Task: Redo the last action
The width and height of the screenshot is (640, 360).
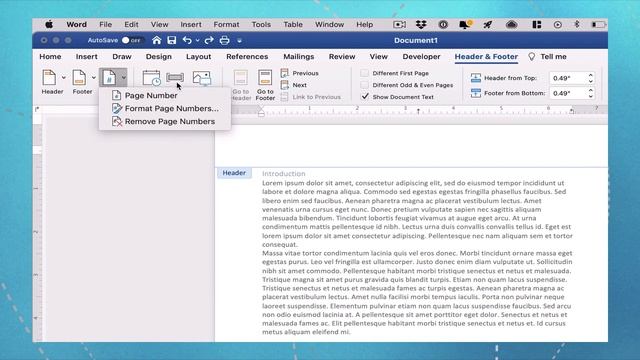Action: click(209, 40)
